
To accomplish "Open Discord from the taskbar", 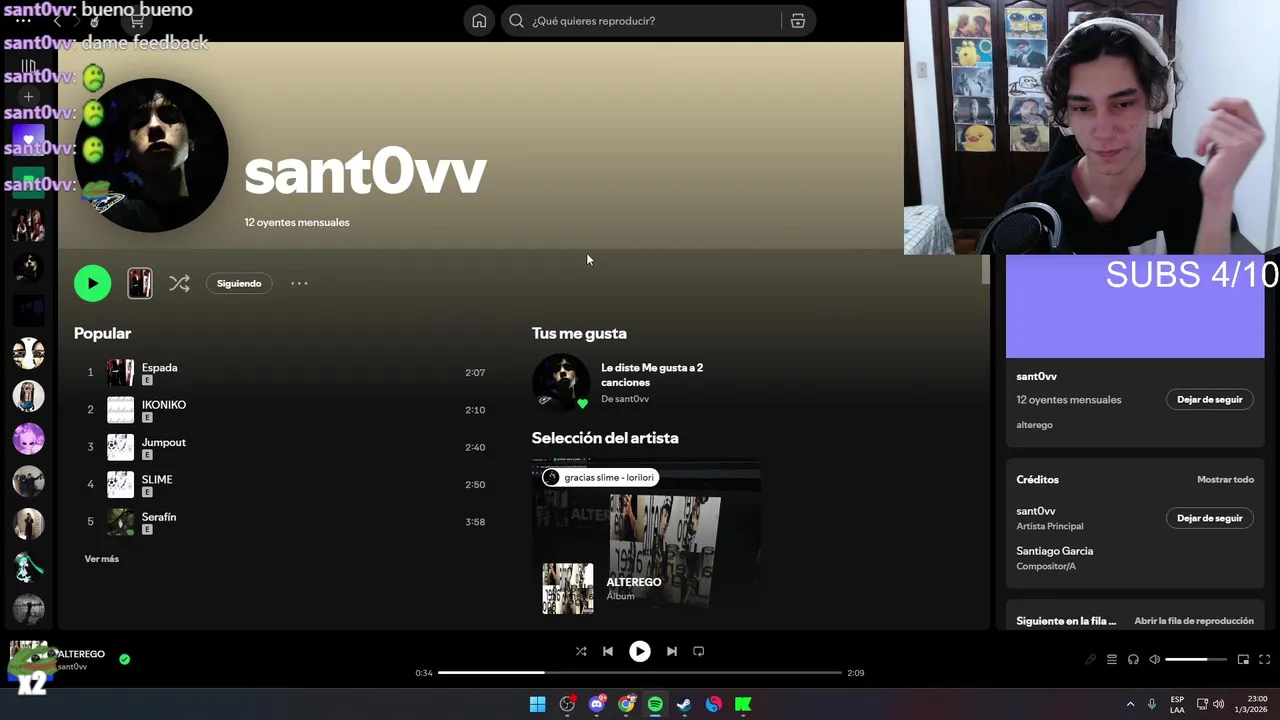I will coord(597,704).
